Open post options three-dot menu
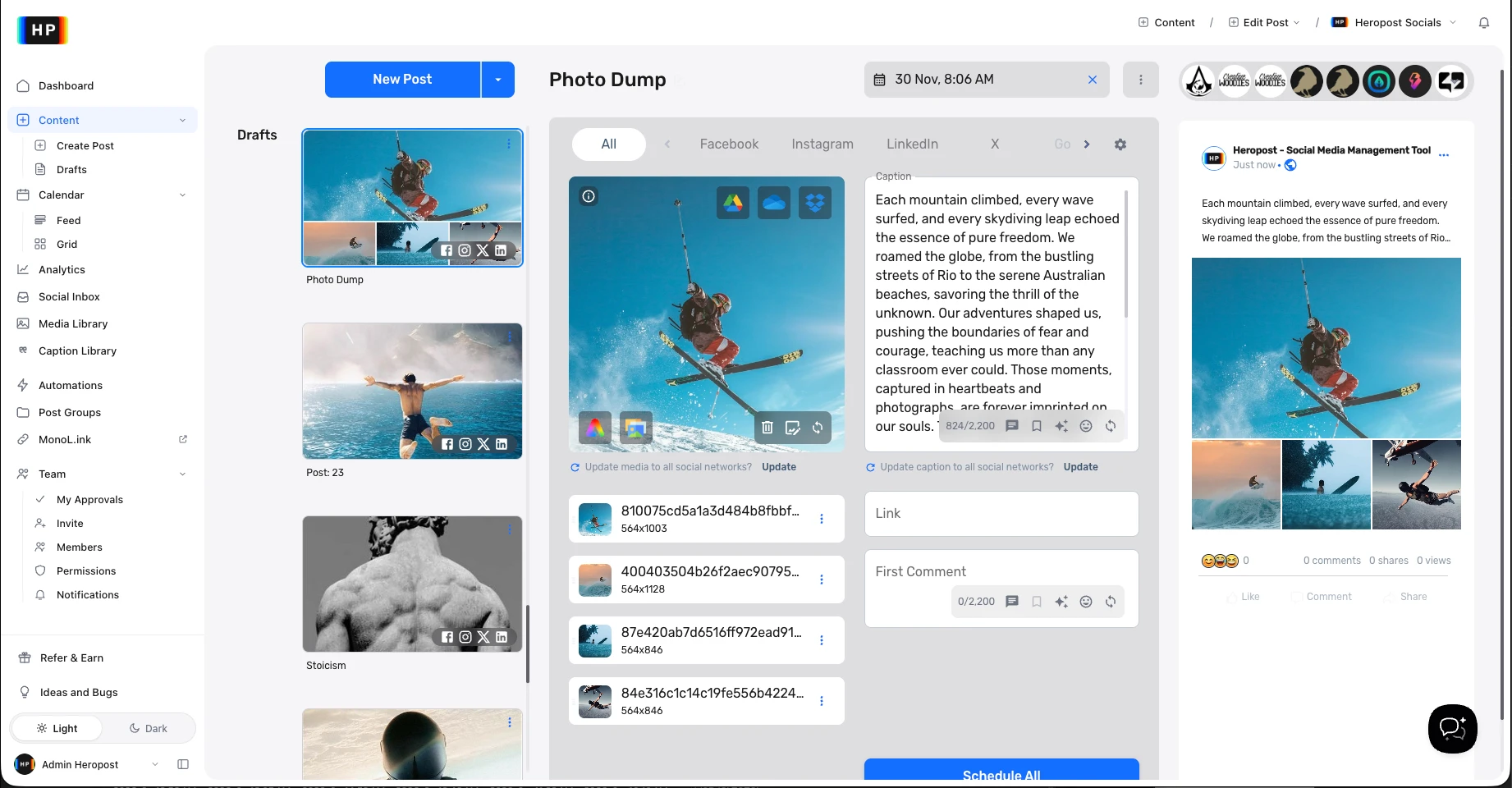This screenshot has height=788, width=1512. point(1141,80)
